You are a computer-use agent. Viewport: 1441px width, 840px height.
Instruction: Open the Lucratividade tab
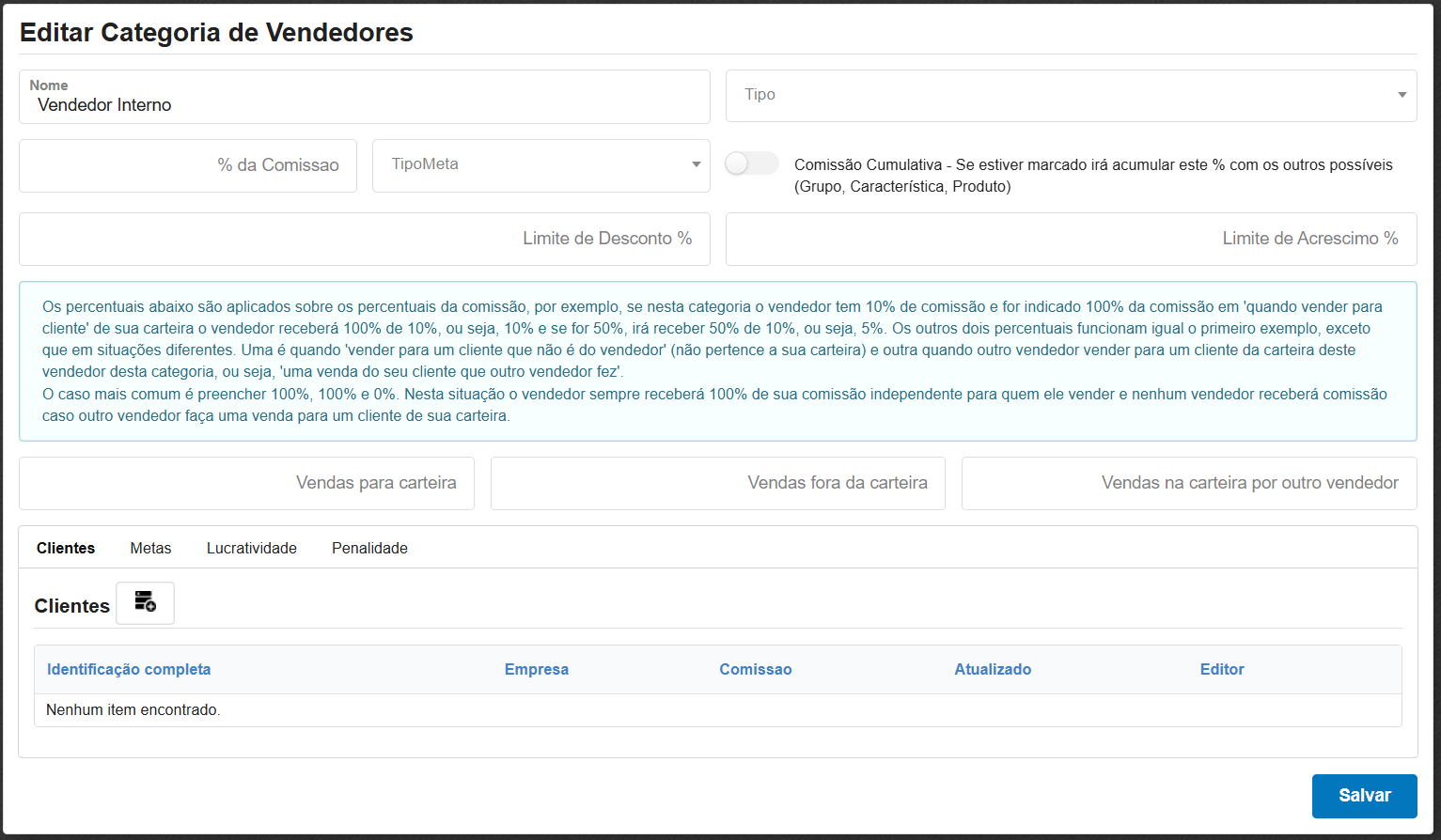point(251,548)
